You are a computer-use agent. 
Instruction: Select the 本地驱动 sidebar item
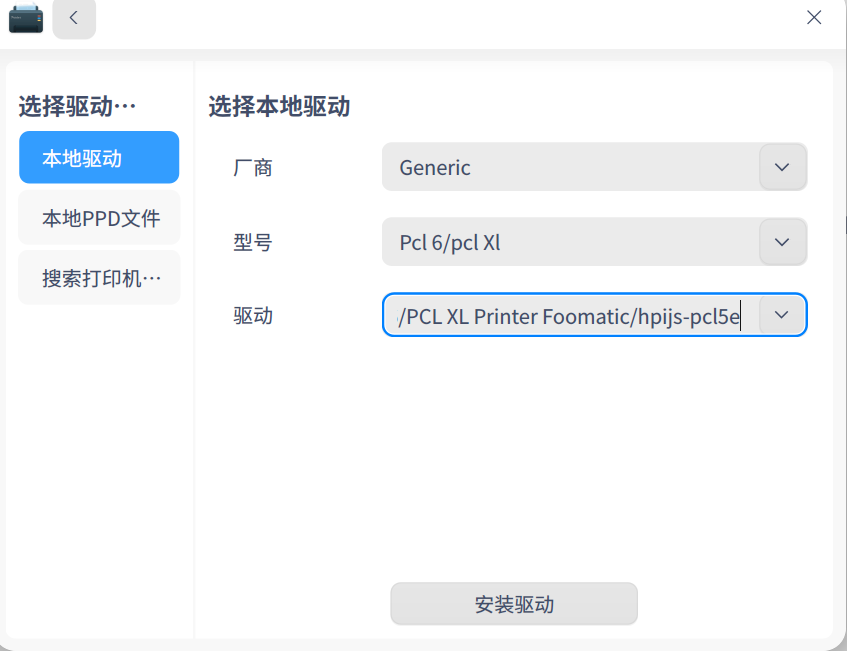point(99,157)
